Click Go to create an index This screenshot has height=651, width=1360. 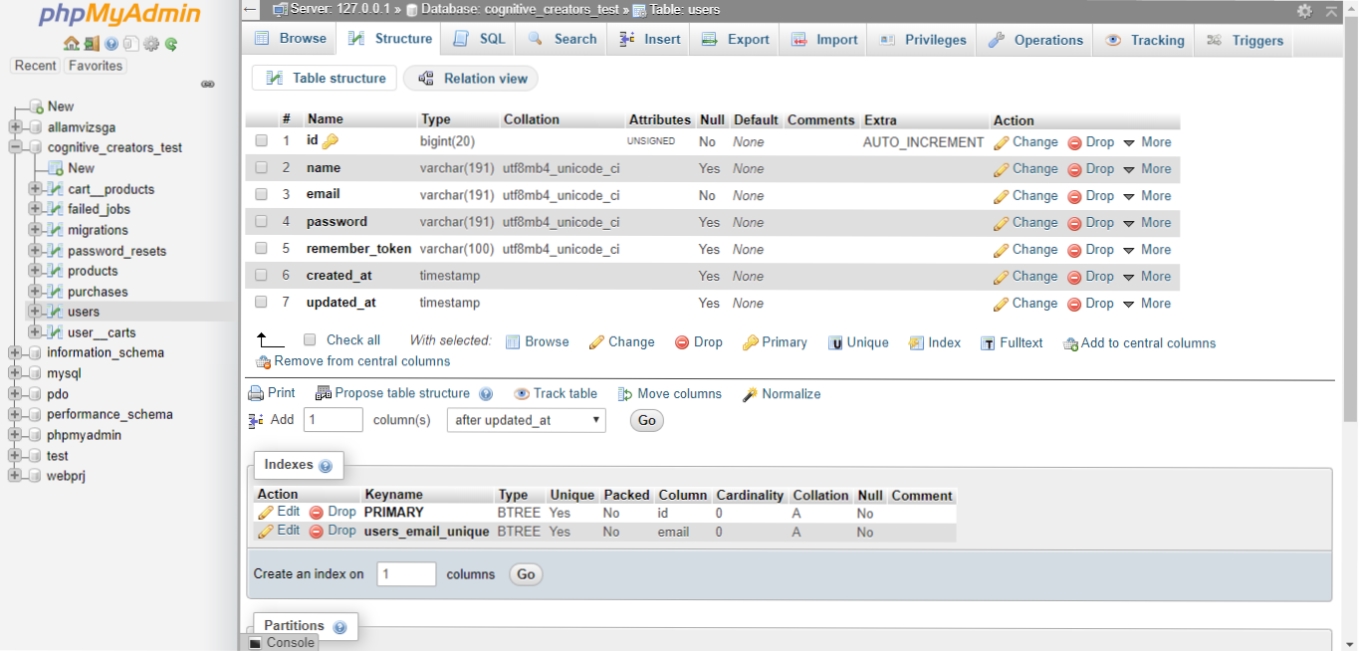(x=526, y=574)
